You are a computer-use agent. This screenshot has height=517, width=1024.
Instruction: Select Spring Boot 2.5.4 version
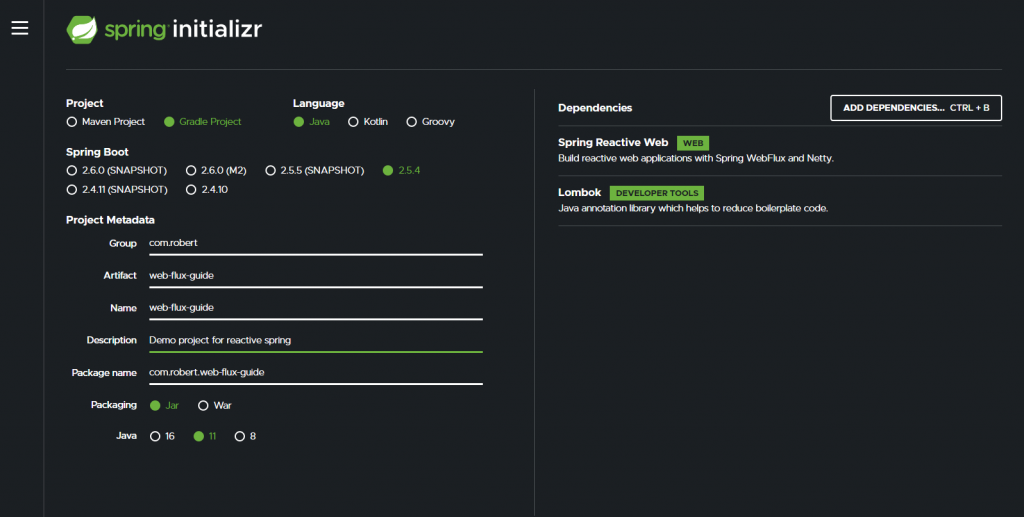402,170
